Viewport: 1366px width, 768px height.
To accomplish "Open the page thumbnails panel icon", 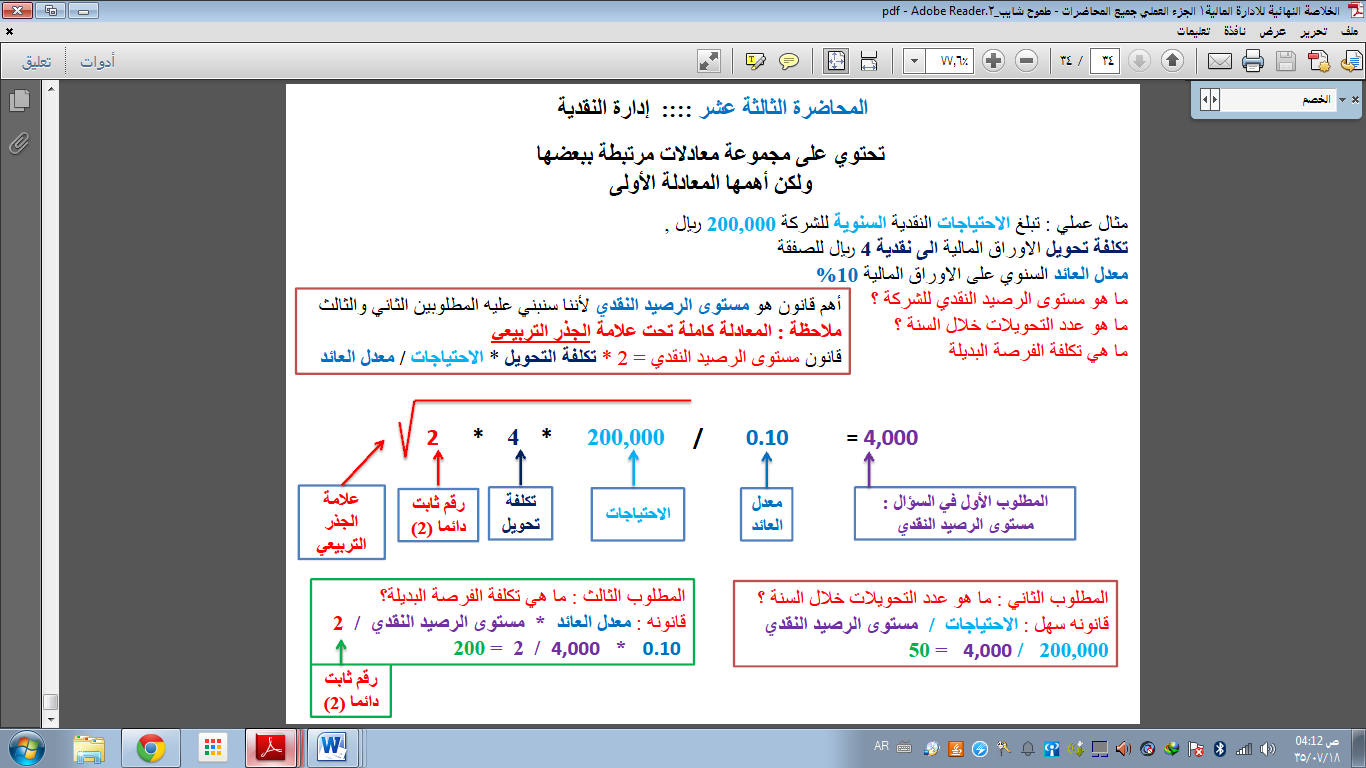I will [x=17, y=101].
